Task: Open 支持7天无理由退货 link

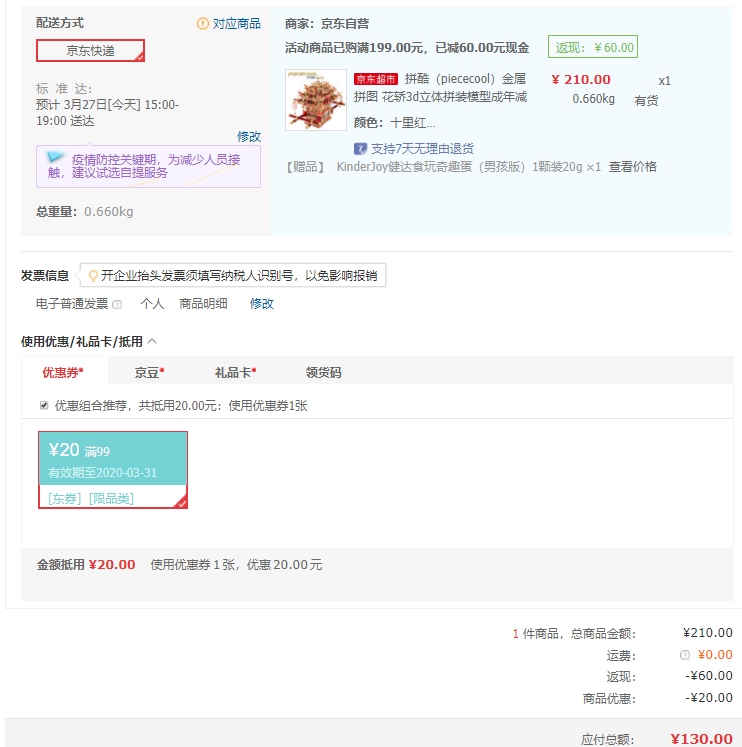Action: [x=422, y=149]
